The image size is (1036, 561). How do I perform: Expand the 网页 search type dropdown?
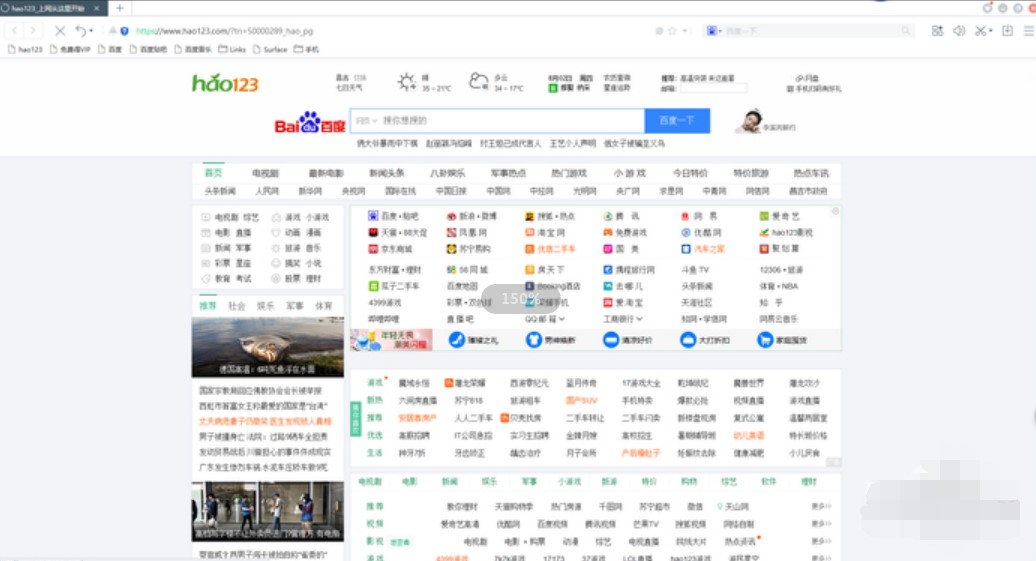pyautogui.click(x=364, y=121)
